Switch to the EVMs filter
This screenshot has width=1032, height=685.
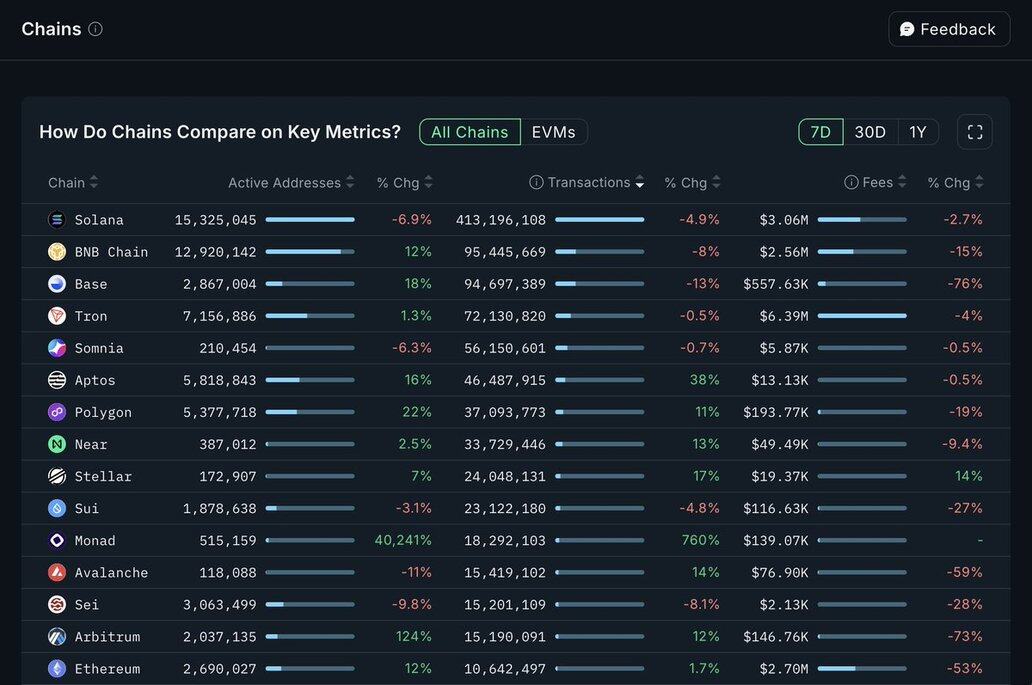(x=553, y=132)
